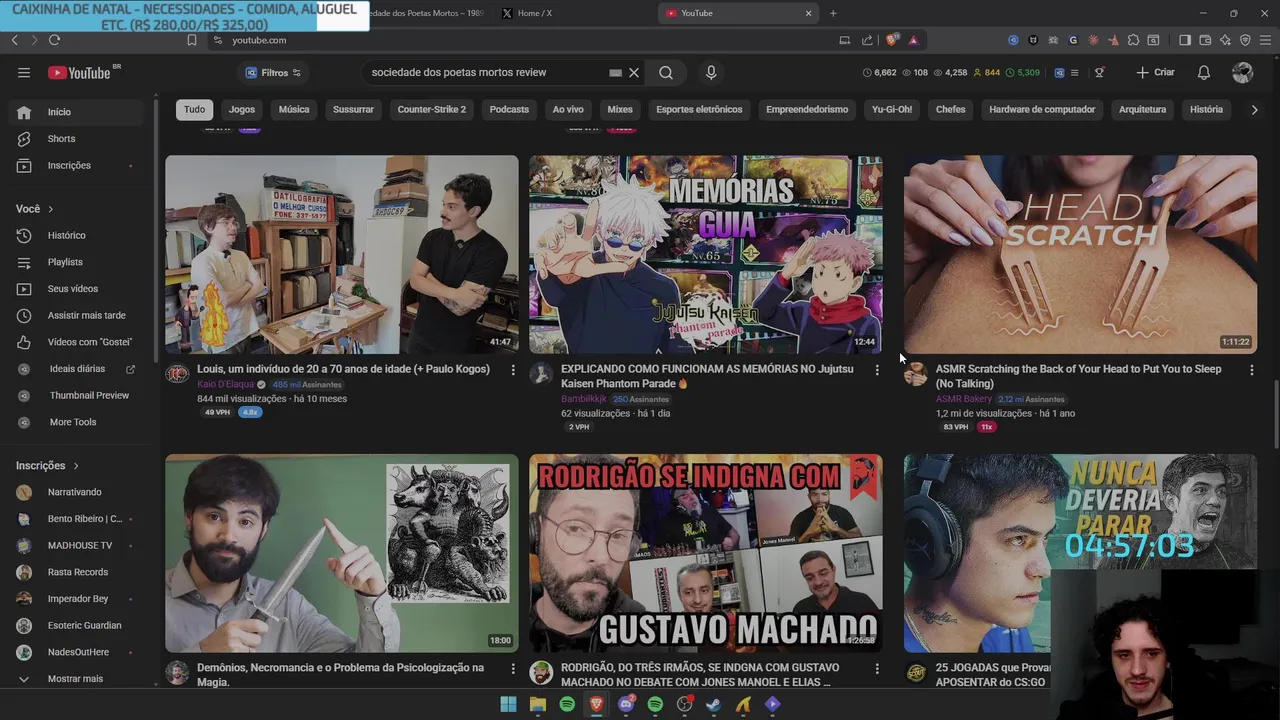The width and height of the screenshot is (1280, 720).
Task: Open more options for the RODRIGÃO video
Action: click(877, 668)
